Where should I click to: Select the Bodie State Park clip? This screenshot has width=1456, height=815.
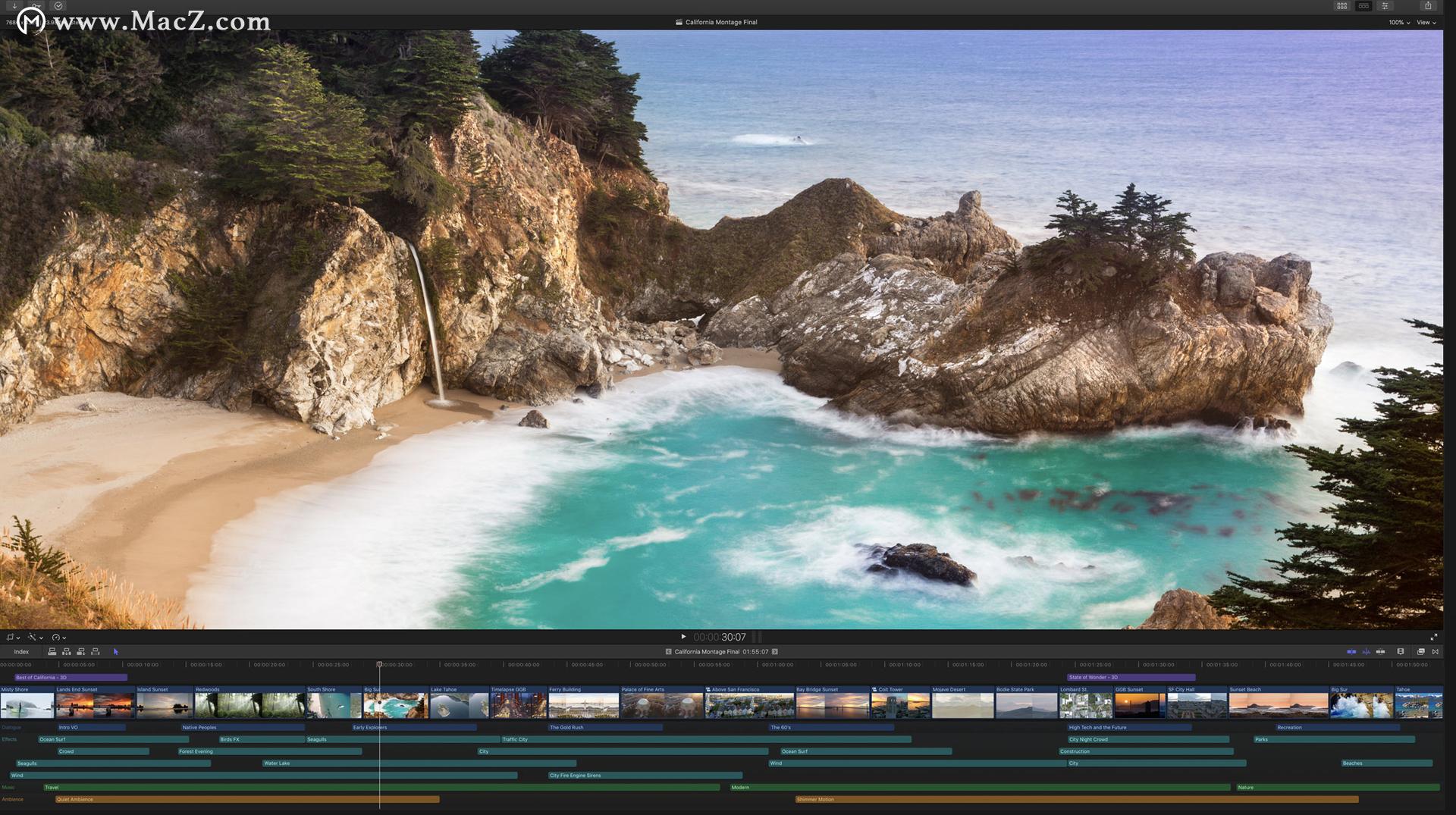pos(1026,702)
